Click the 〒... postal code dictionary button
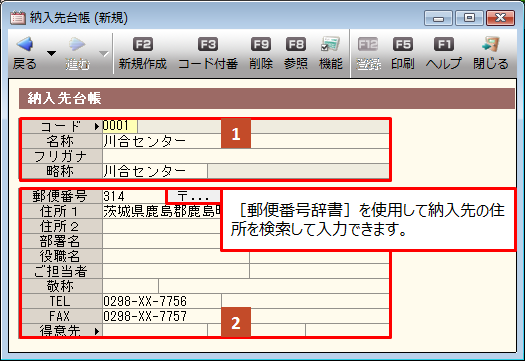The width and height of the screenshot is (525, 361). pos(194,196)
